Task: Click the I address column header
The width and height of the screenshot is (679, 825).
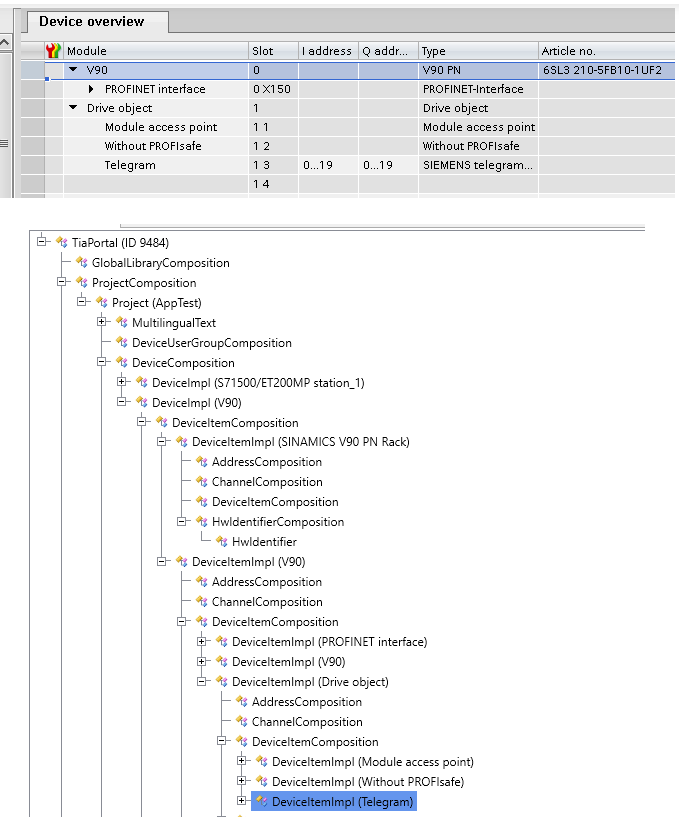Action: (x=329, y=51)
